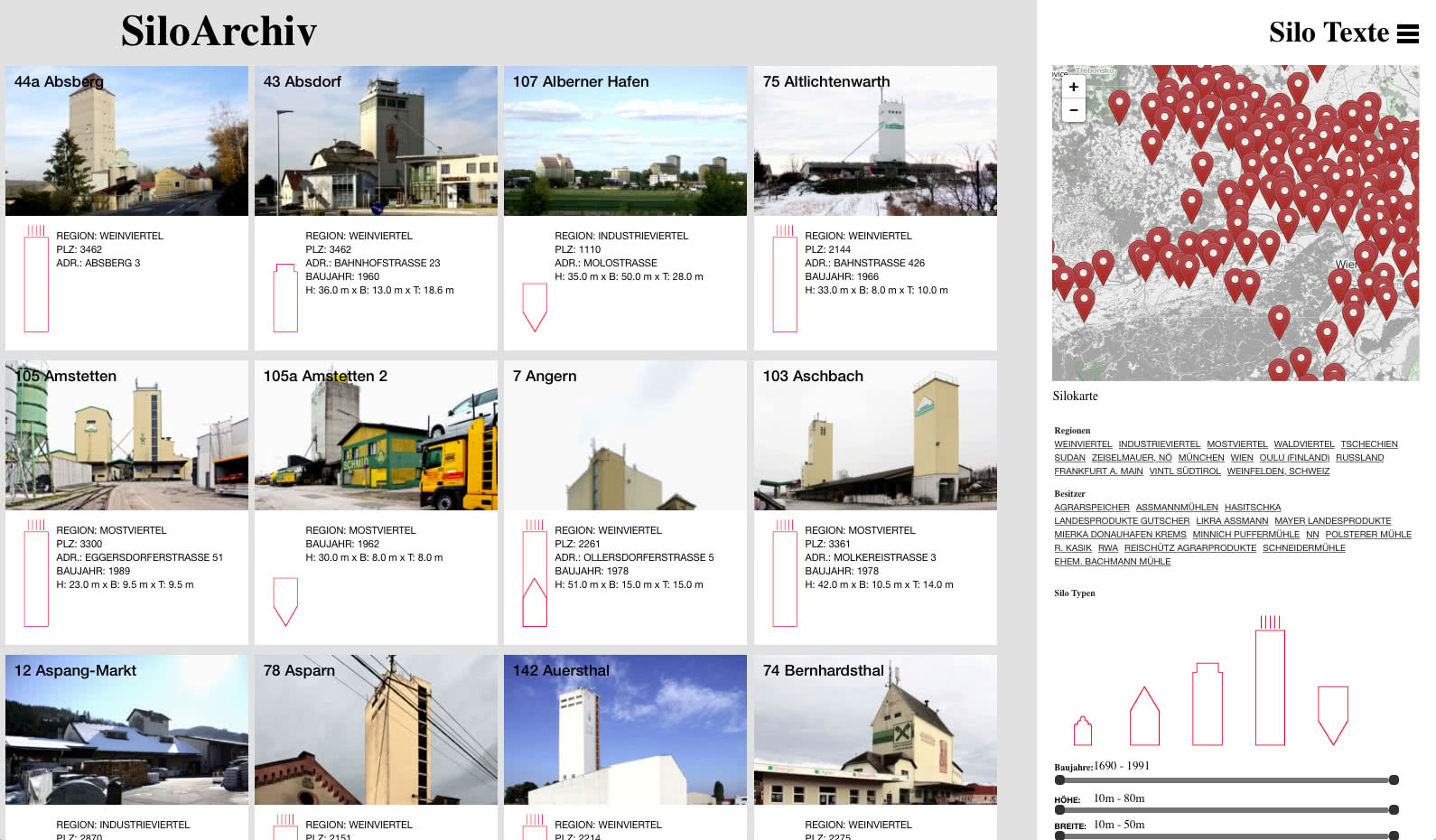Filter by owner Polsterer Mühle
Image resolution: width=1436 pixels, height=840 pixels.
[1368, 535]
